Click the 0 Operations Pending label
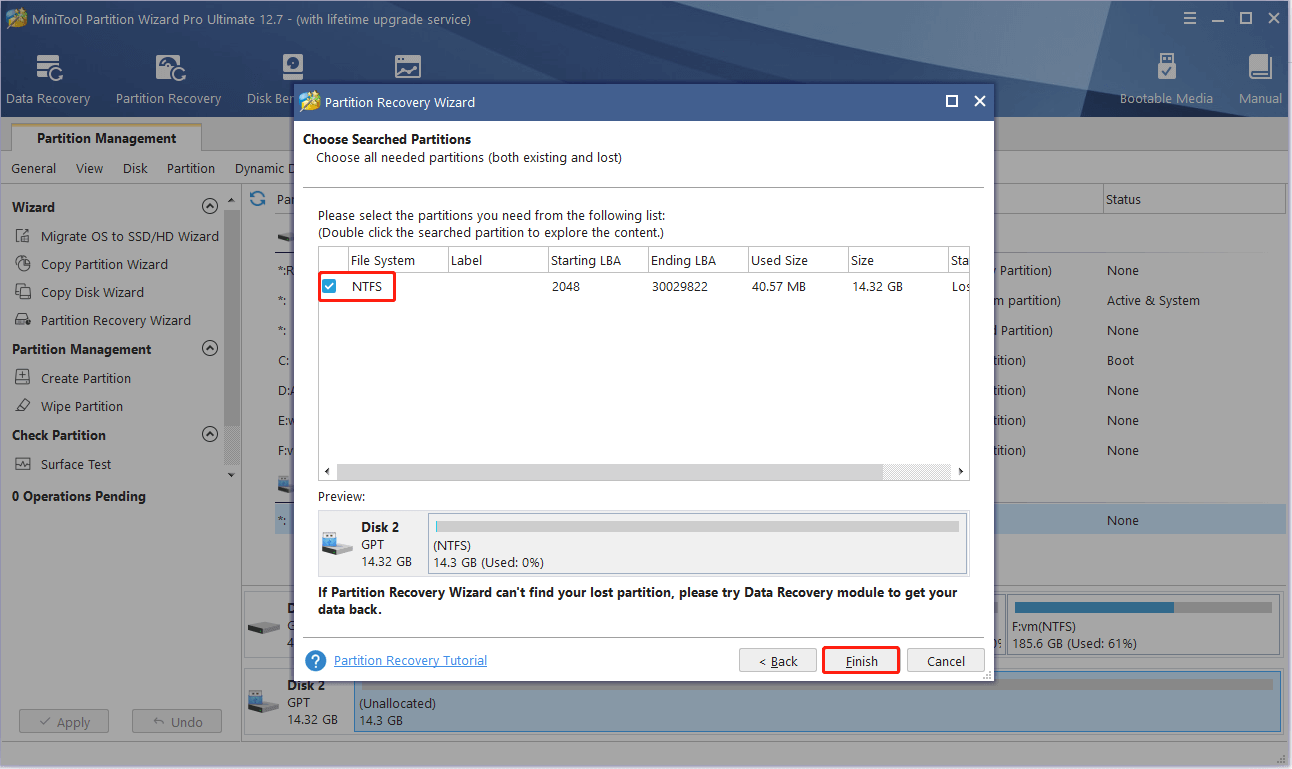Screen dimensions: 1292x769 point(79,496)
